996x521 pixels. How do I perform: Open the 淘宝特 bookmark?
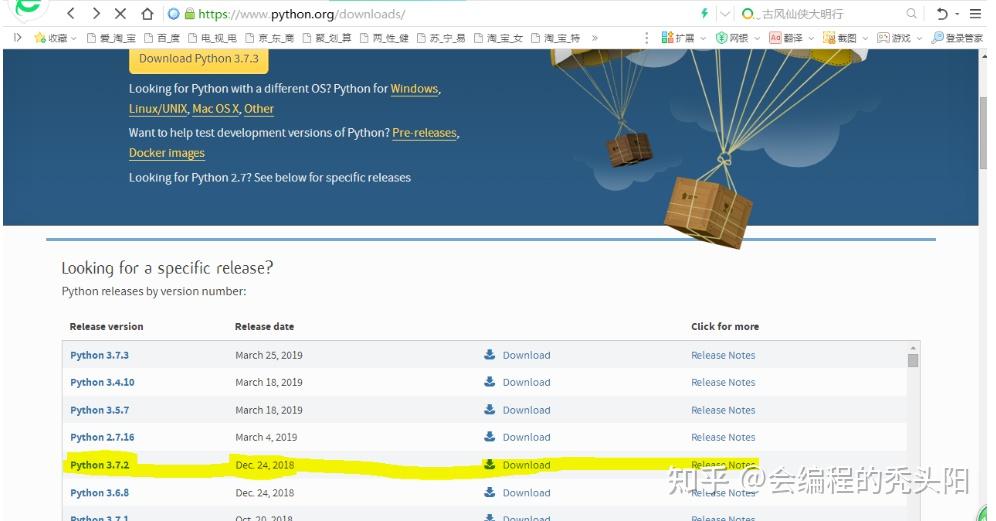(555, 38)
